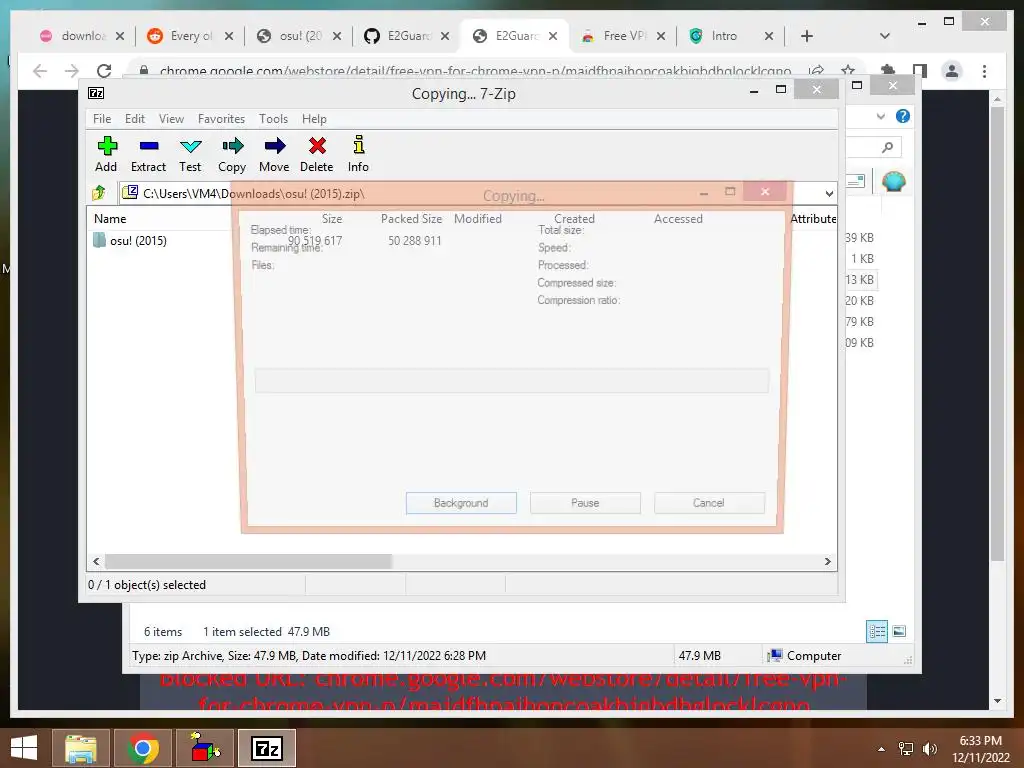Viewport: 1024px width, 768px height.
Task: Open Chrome from the taskbar
Action: click(x=143, y=748)
